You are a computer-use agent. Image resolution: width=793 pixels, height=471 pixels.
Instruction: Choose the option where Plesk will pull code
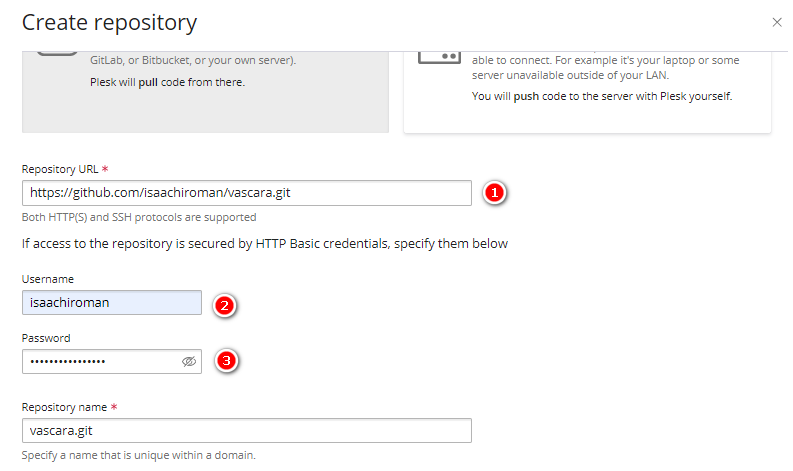(x=205, y=92)
